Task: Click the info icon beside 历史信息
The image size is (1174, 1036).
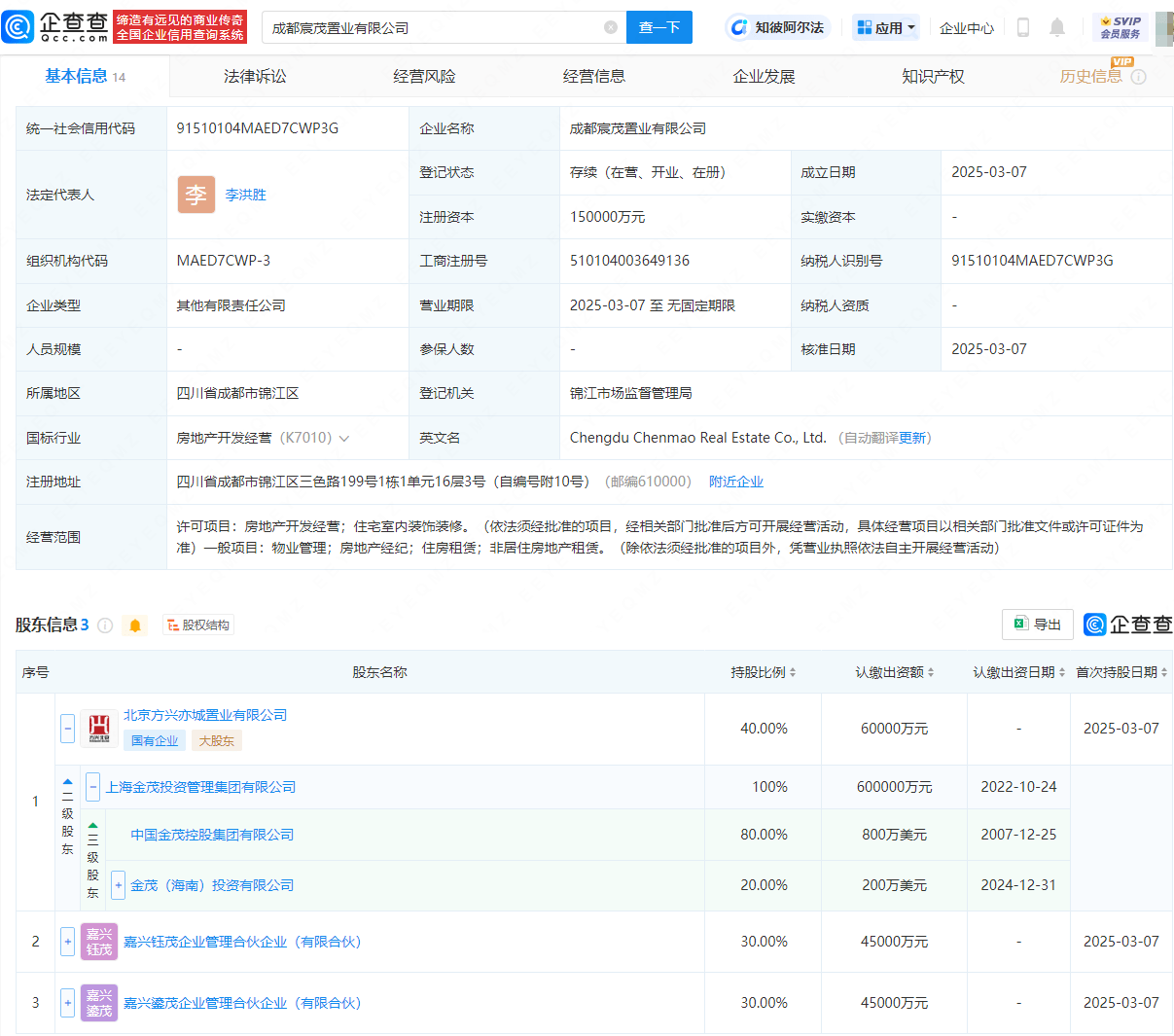Action: [1138, 77]
